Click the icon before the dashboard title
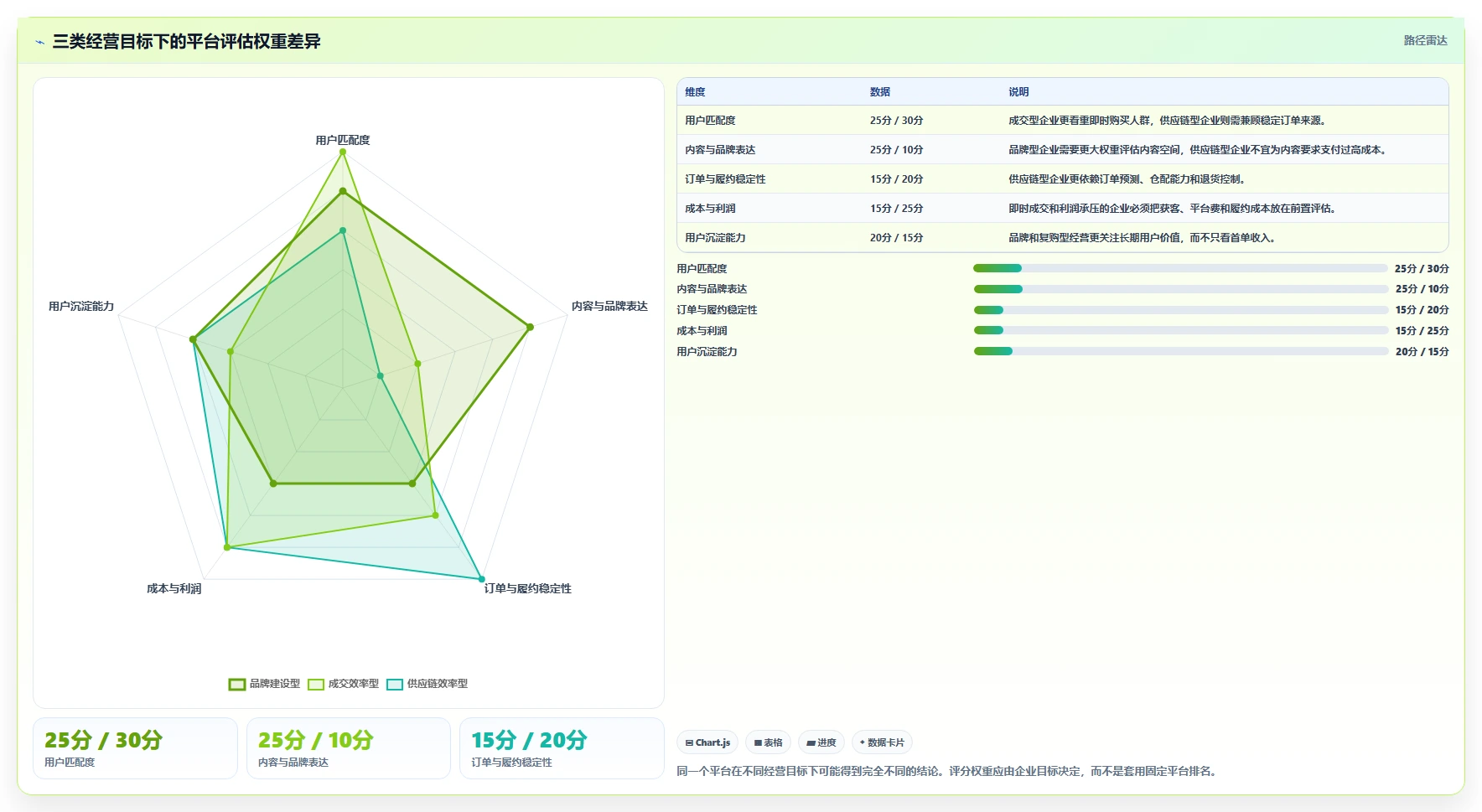Screen dimensions: 1482x812 [39, 42]
